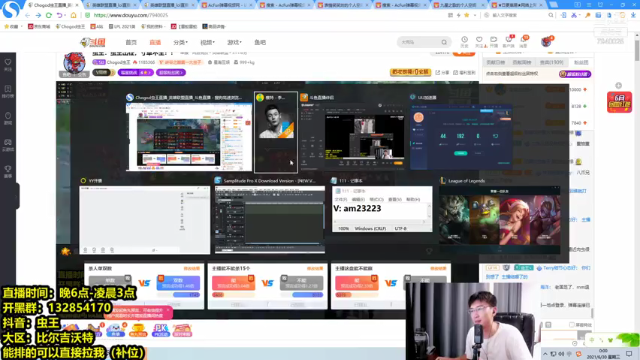Click the search magnifier icon in Douyu header

pos(444,42)
